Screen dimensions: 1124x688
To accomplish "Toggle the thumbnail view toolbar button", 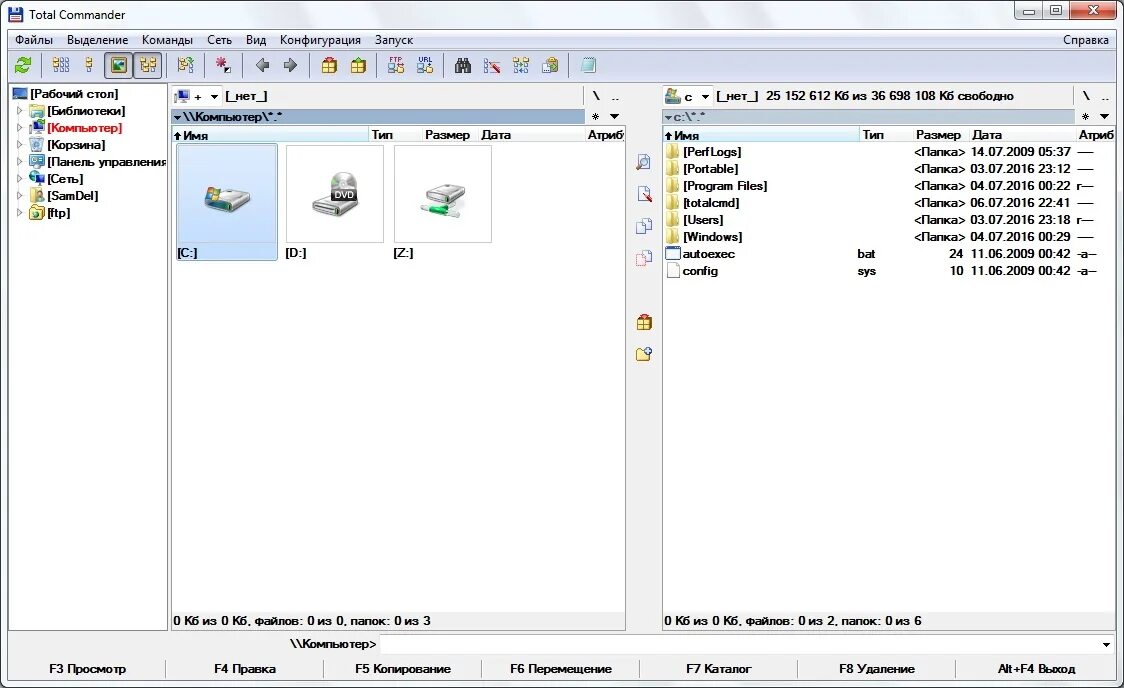I will (x=118, y=65).
